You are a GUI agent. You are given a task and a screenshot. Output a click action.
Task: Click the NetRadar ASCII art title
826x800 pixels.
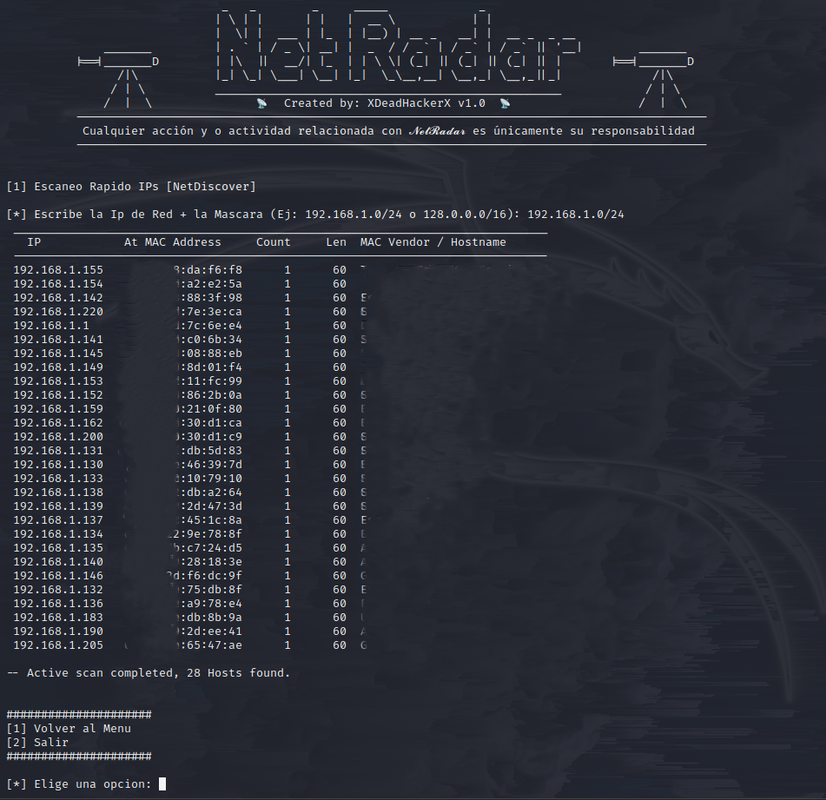[398, 47]
